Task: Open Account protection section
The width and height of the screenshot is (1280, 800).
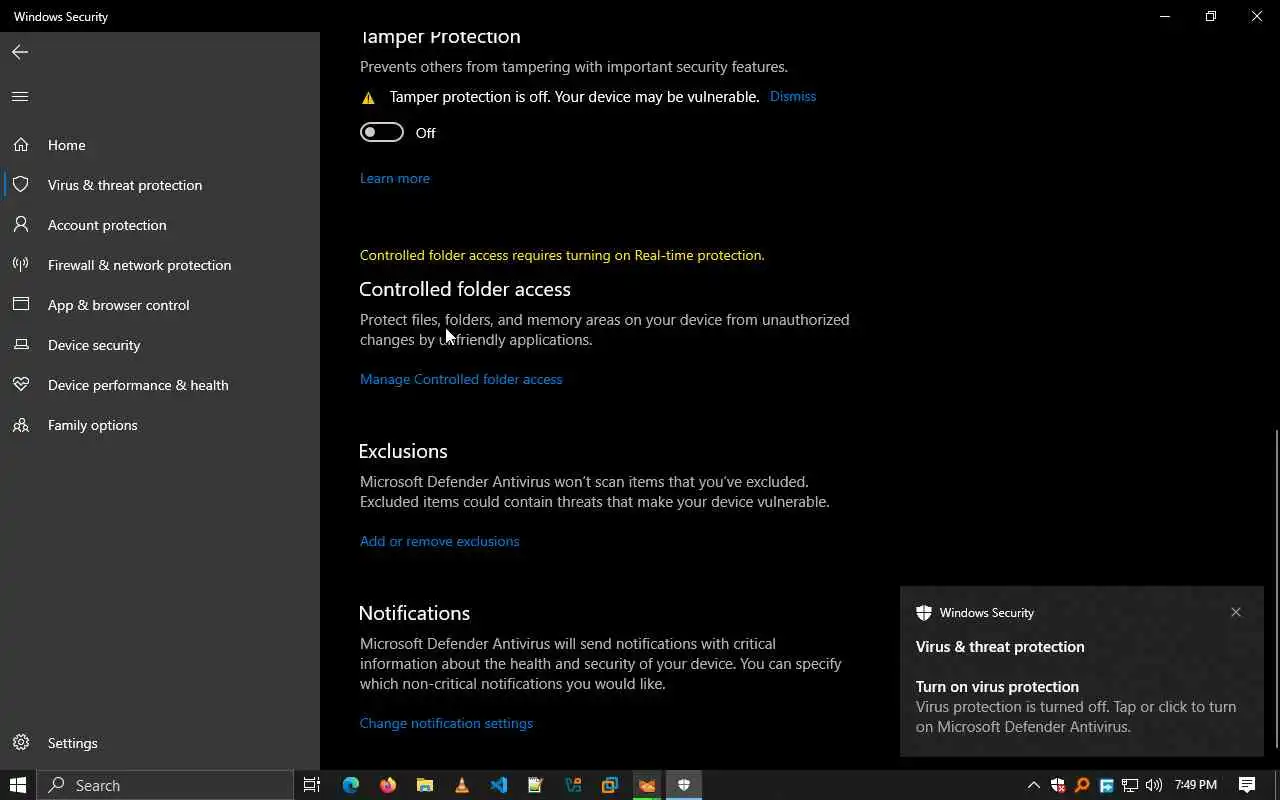Action: click(160, 225)
